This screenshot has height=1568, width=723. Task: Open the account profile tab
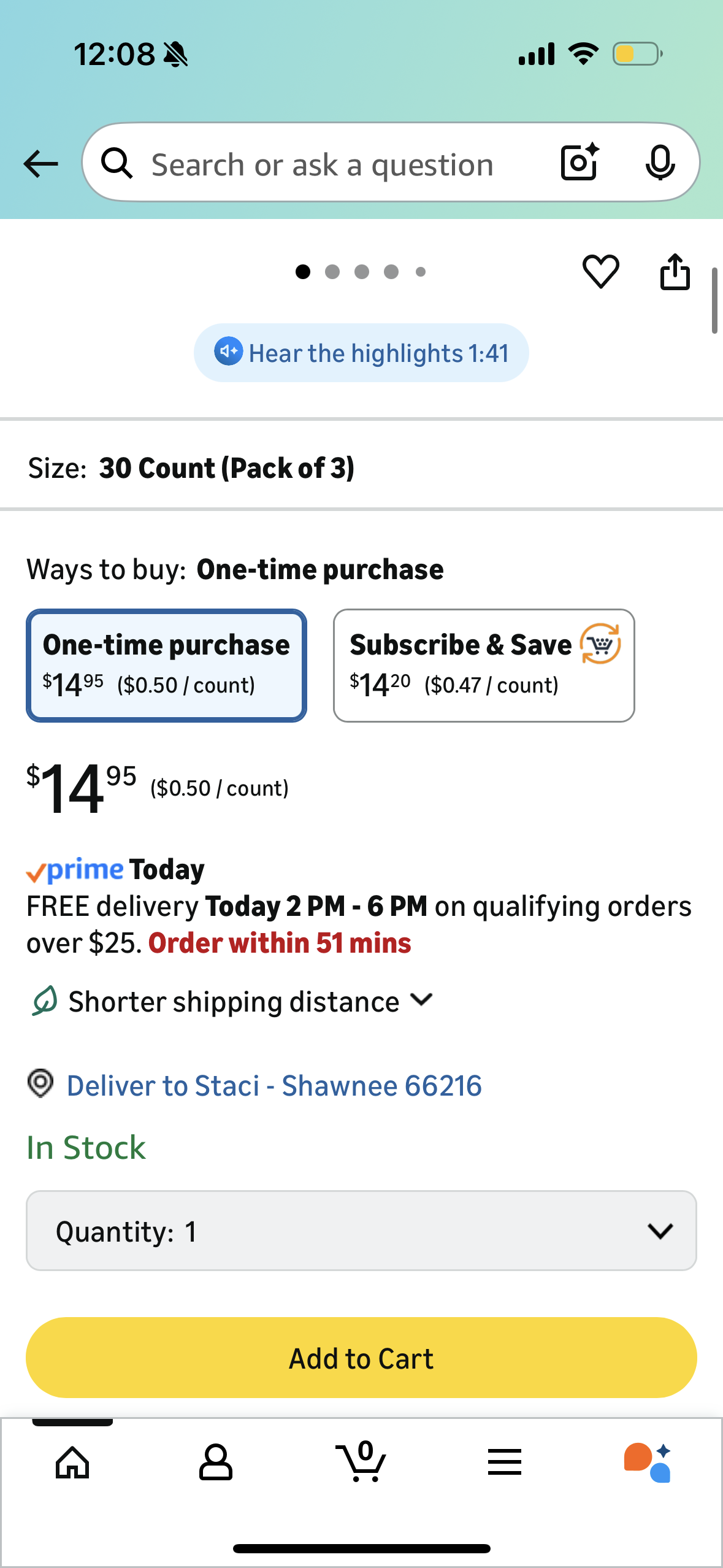[x=216, y=1462]
